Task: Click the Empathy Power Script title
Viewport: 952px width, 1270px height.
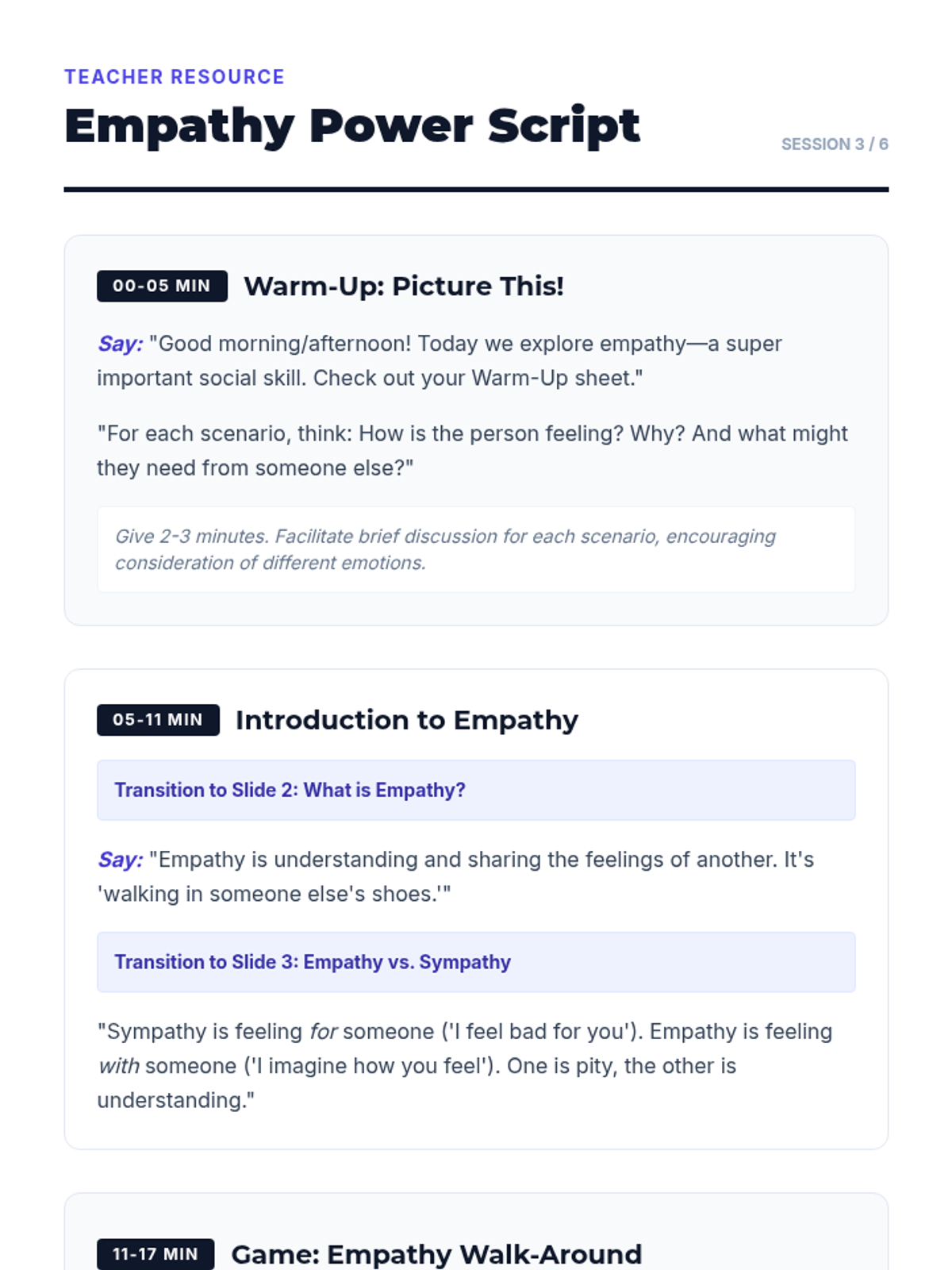Action: 352,126
